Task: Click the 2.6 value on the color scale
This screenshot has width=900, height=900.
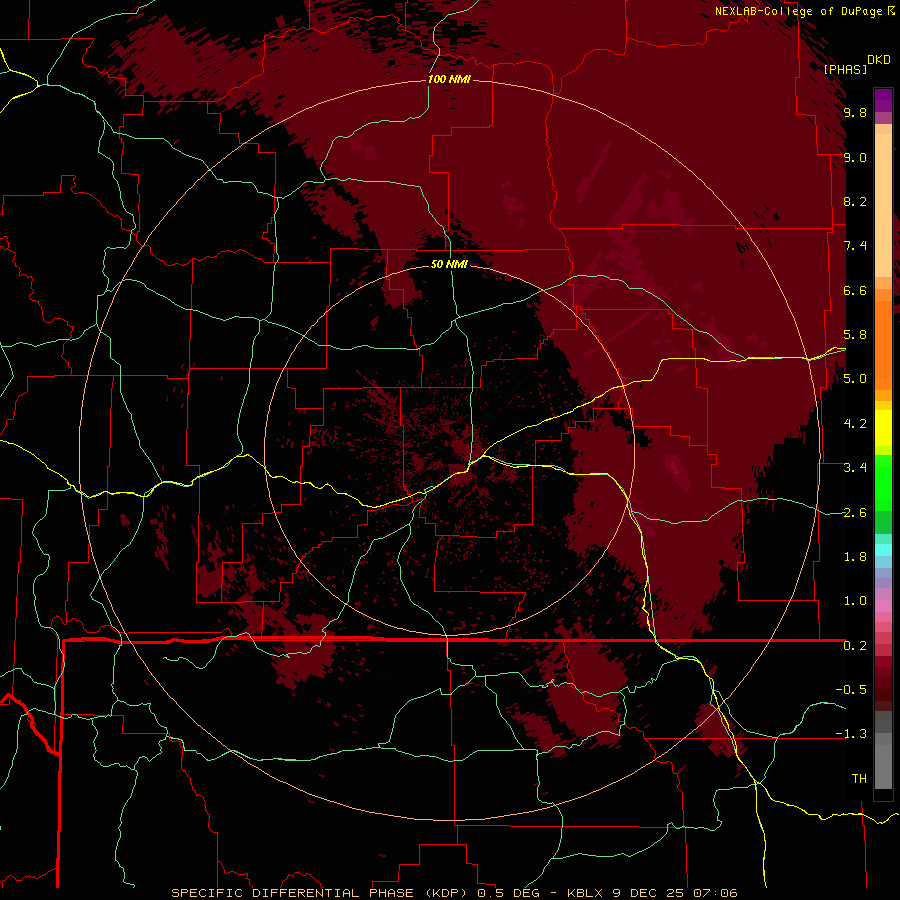Action: point(855,513)
